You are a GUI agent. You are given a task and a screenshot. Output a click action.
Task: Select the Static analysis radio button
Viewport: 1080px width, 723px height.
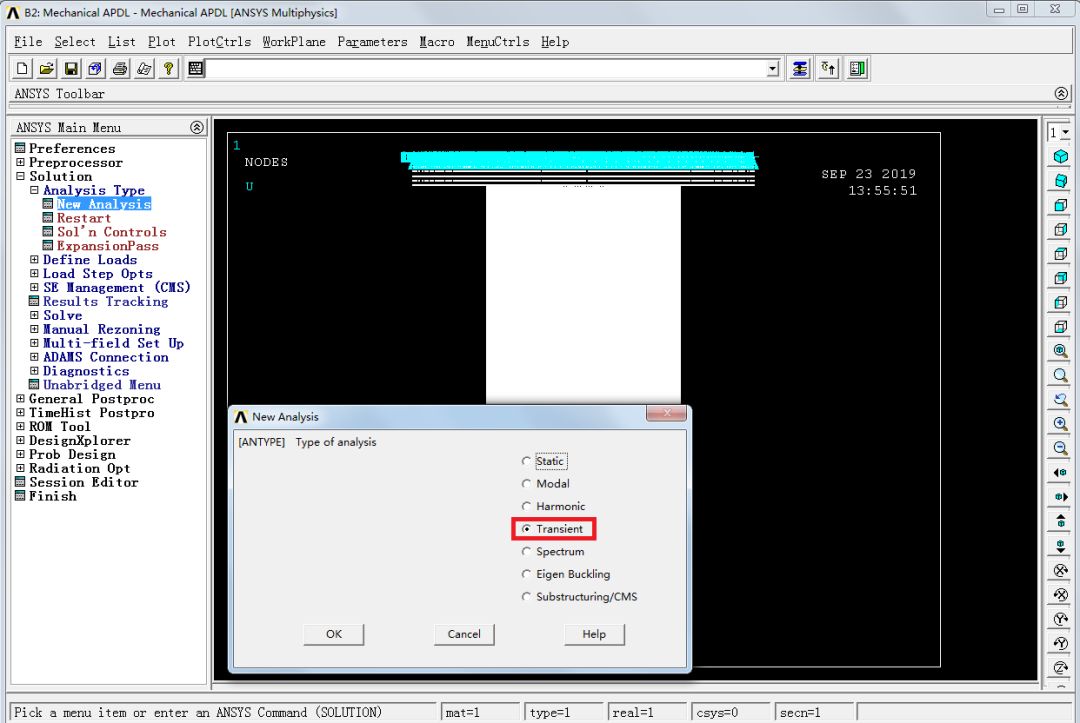tap(527, 461)
